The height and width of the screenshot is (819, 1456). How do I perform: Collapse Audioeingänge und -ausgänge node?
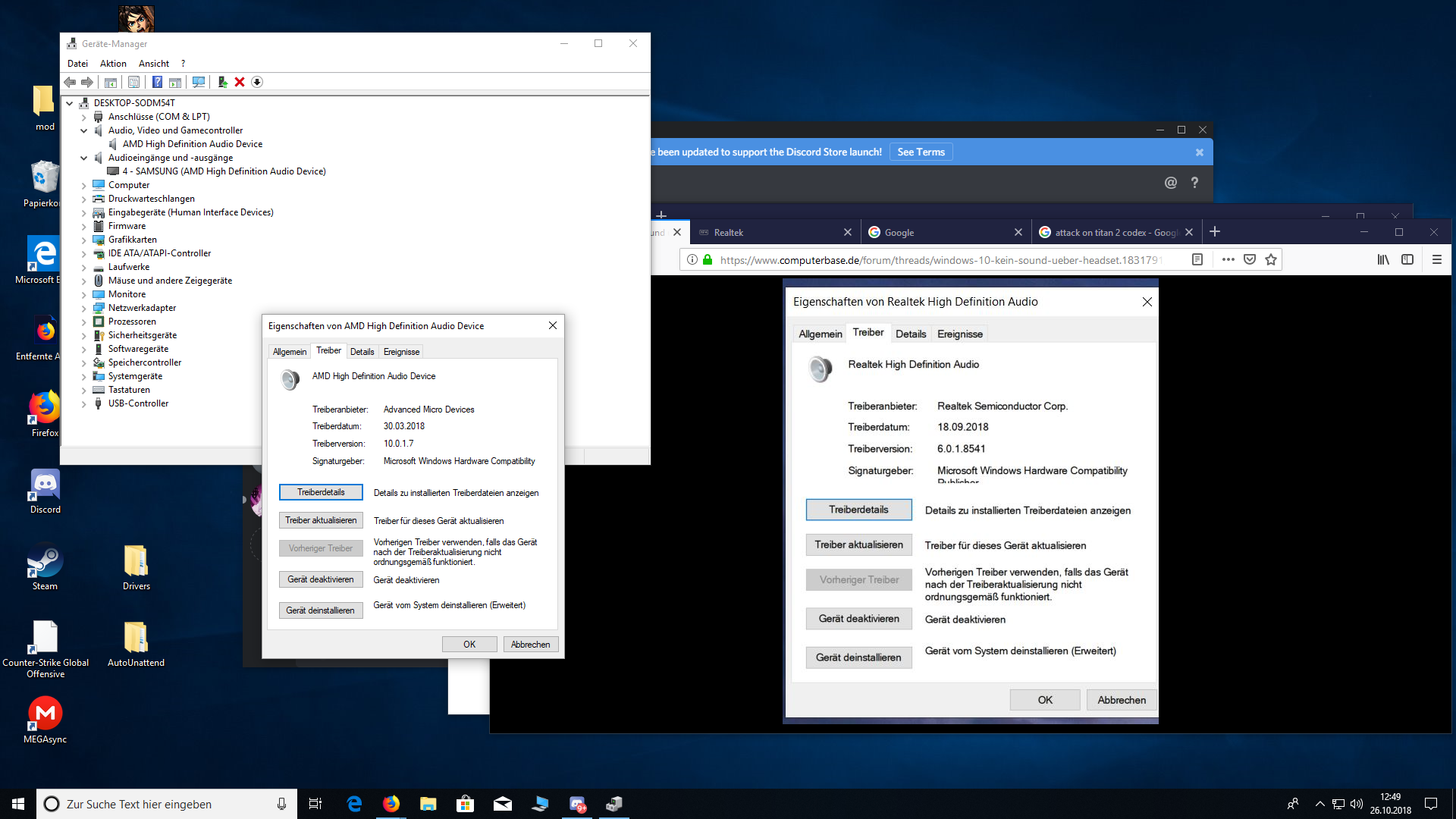click(x=84, y=158)
